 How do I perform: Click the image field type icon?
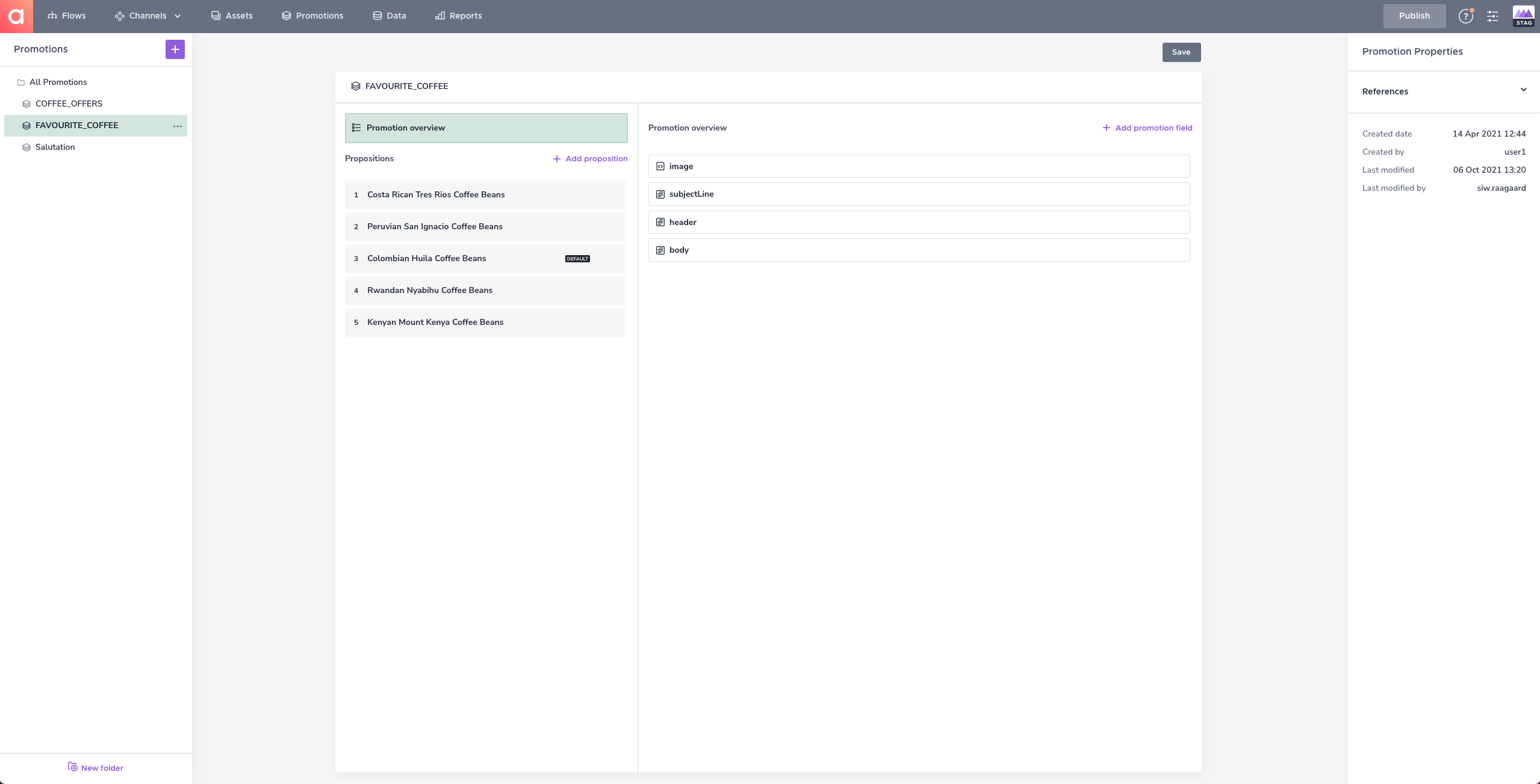pos(660,166)
